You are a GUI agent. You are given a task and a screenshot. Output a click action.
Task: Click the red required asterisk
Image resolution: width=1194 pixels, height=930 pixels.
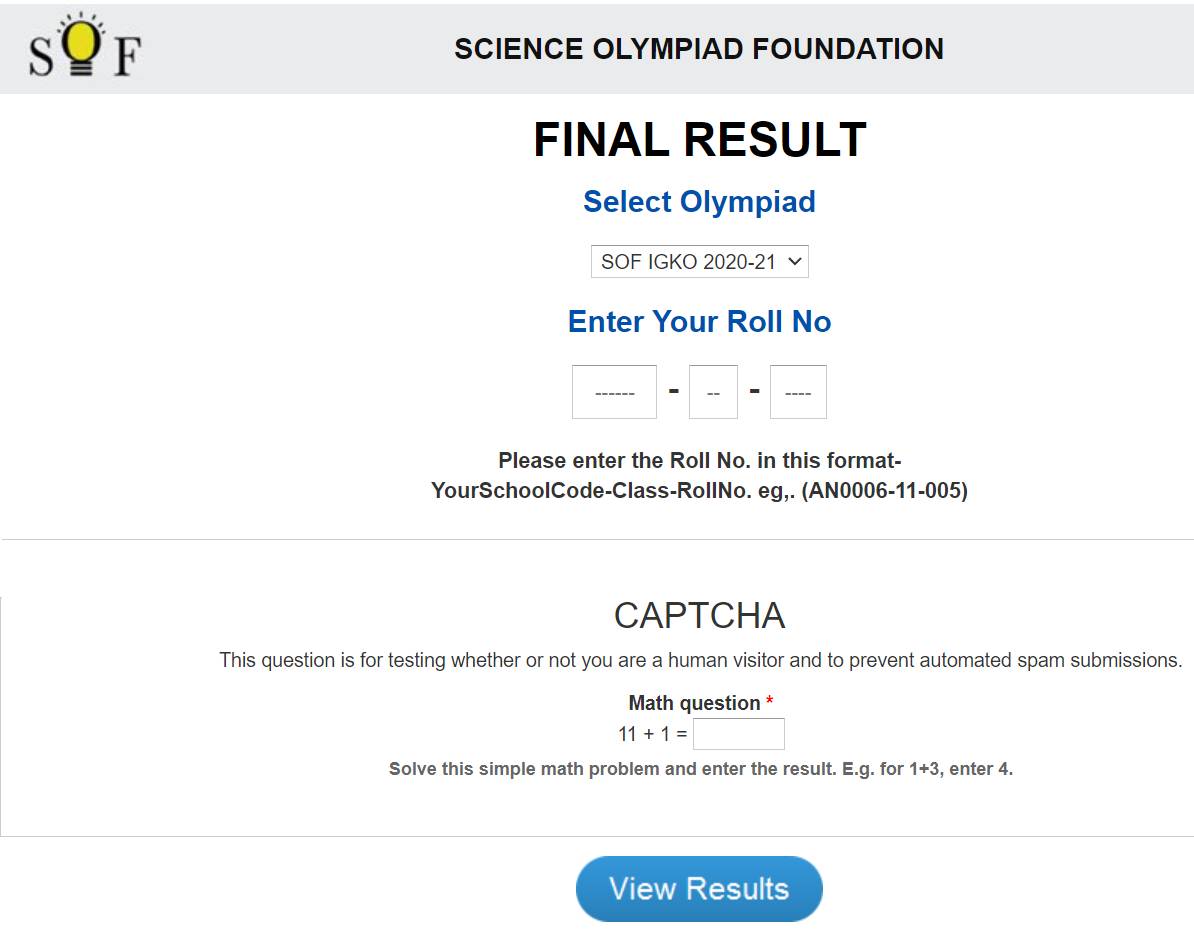(x=769, y=700)
